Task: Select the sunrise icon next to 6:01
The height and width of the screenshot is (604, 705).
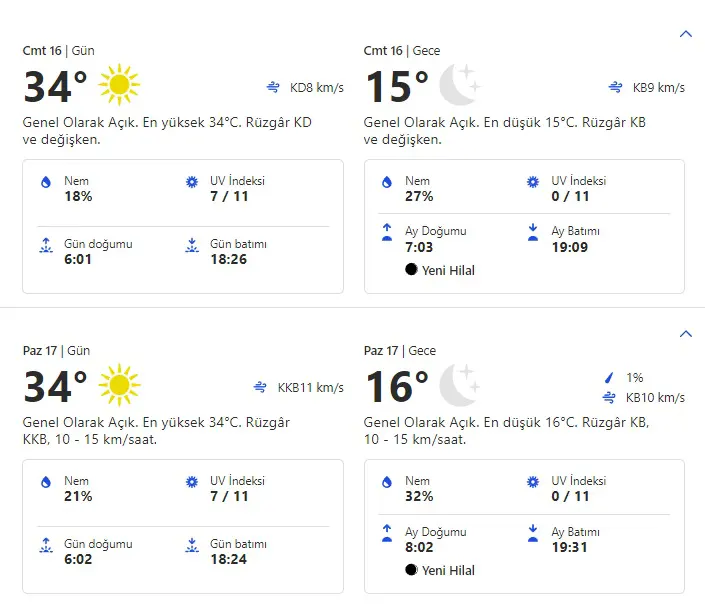Action: (45, 245)
